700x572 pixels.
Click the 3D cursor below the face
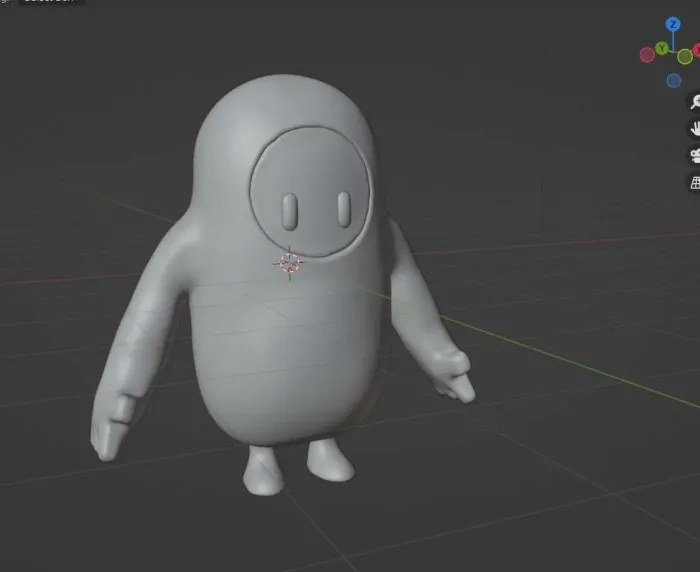click(289, 263)
